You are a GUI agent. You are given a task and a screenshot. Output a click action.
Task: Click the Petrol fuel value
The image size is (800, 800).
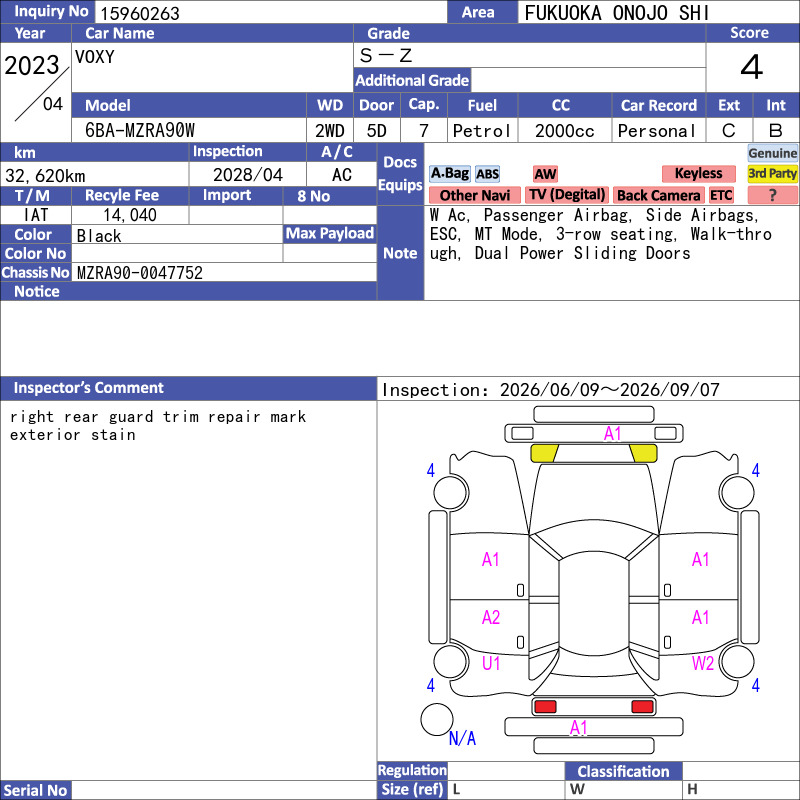481,131
